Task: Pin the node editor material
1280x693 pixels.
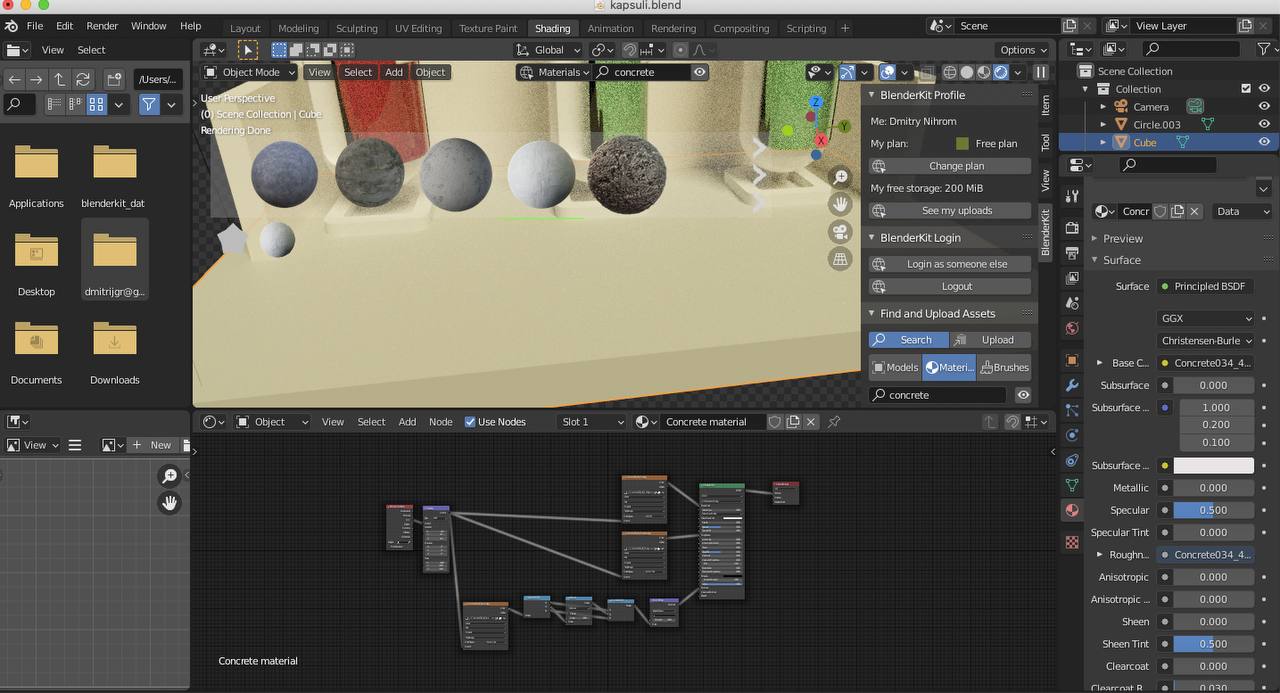Action: pos(834,422)
